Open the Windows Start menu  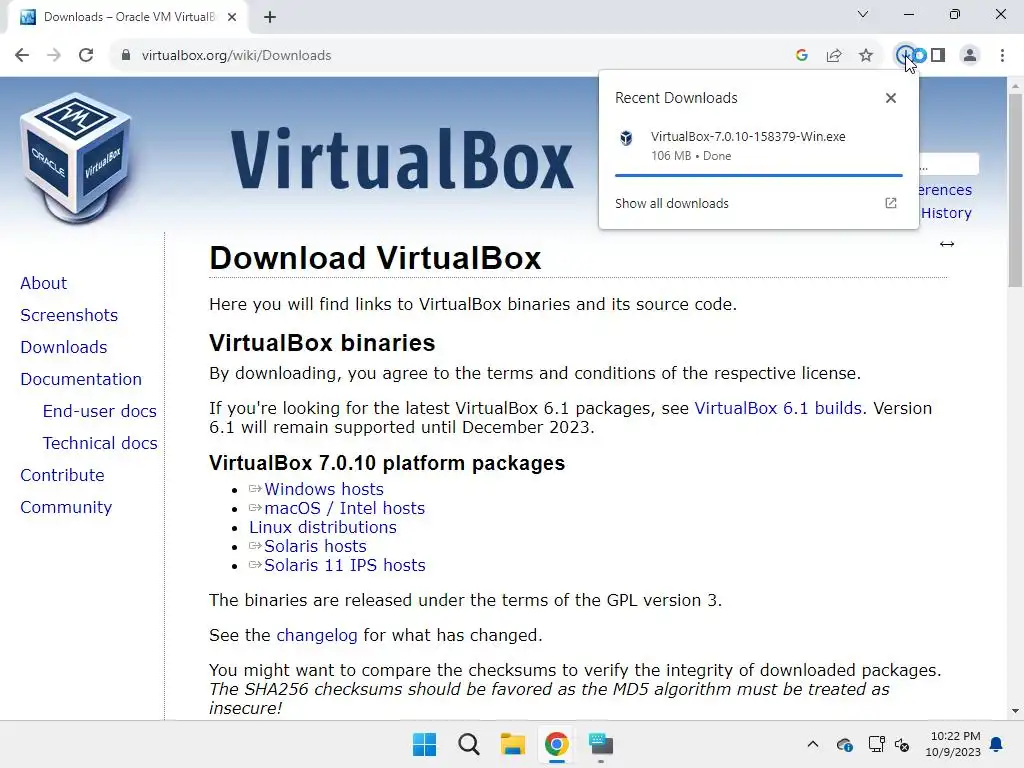[x=424, y=744]
